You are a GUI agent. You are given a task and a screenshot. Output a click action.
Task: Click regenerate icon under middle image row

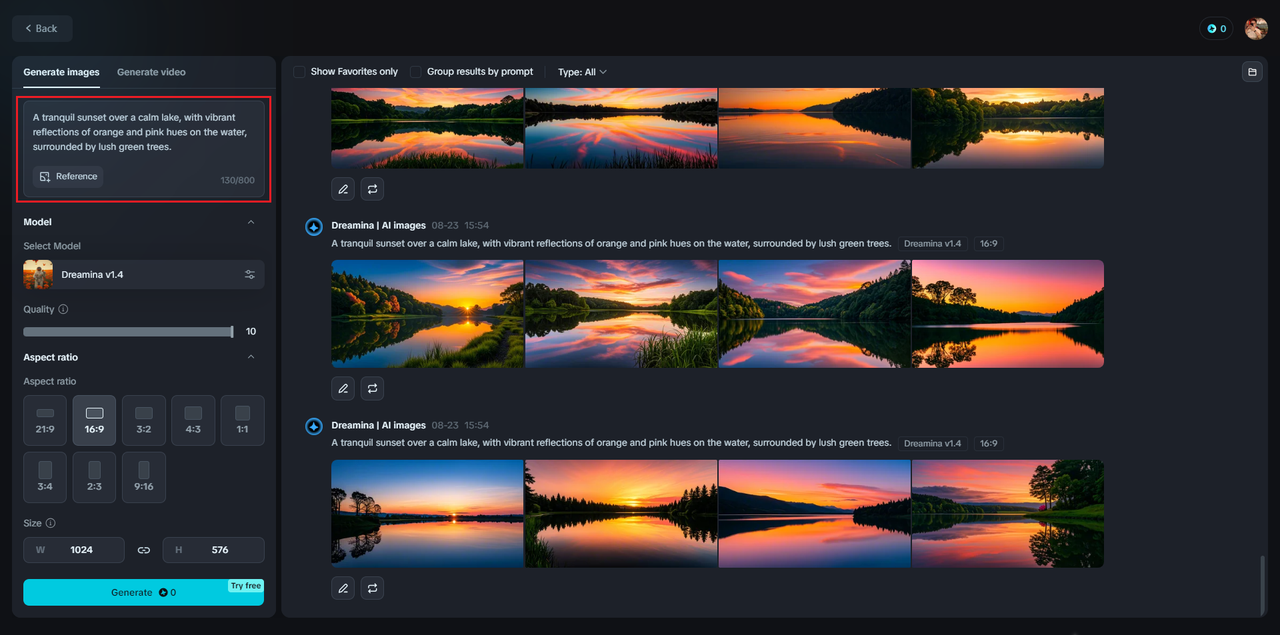pos(372,388)
